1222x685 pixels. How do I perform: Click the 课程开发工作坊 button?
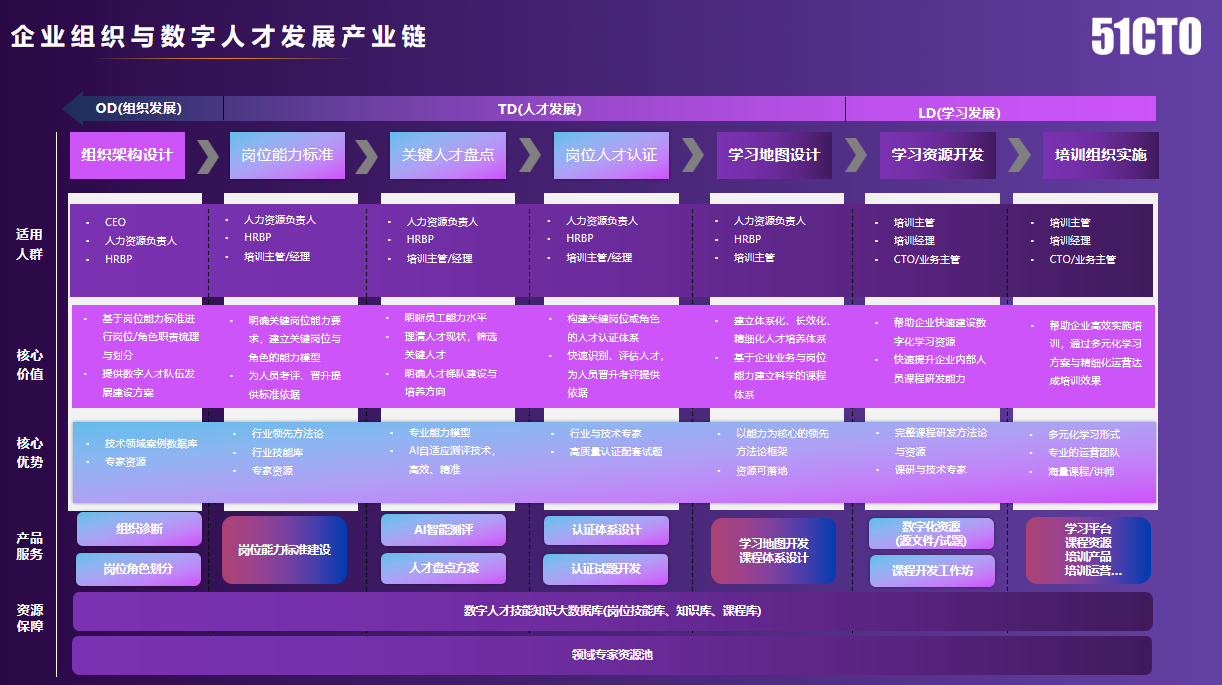click(931, 571)
